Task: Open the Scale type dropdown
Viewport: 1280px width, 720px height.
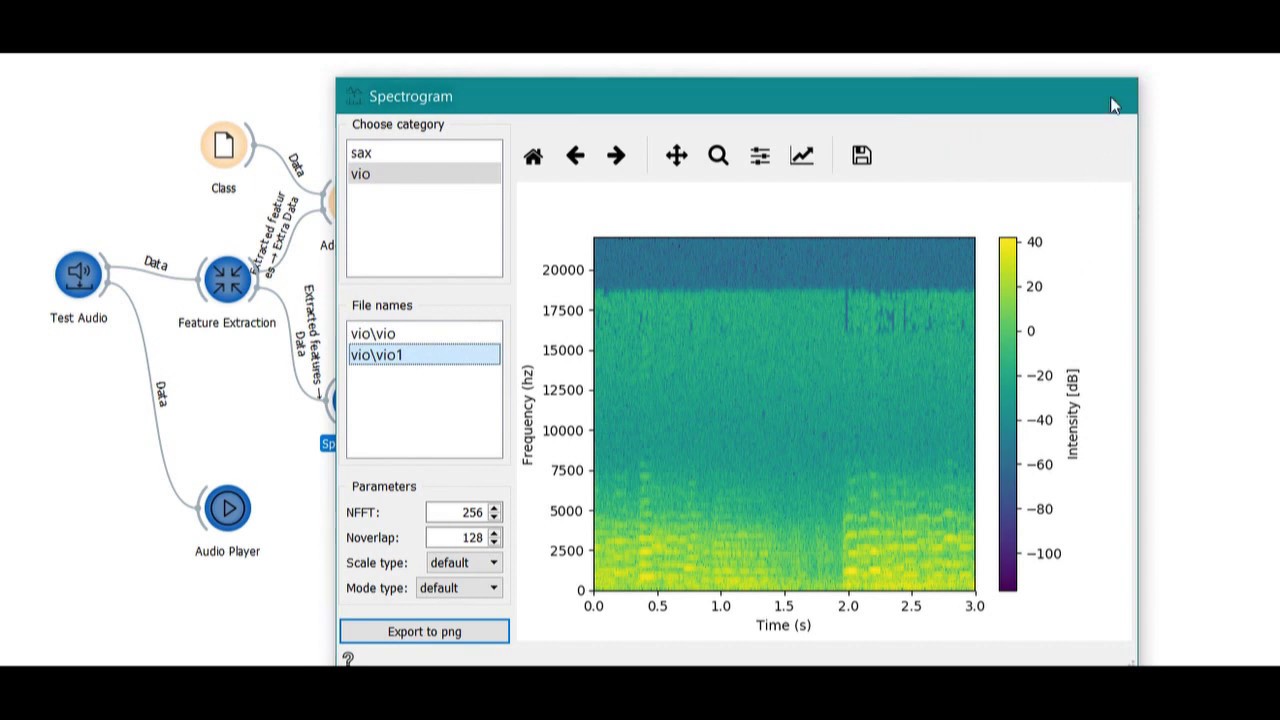Action: (x=464, y=563)
